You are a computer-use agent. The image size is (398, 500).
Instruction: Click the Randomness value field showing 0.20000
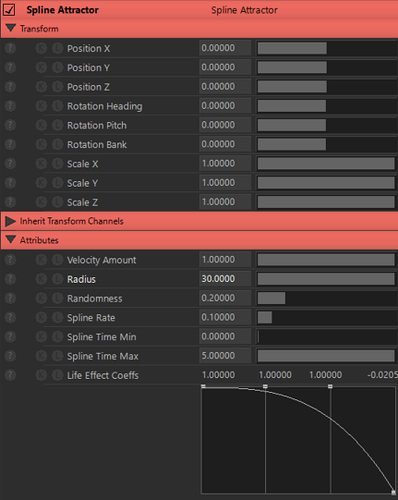click(225, 298)
